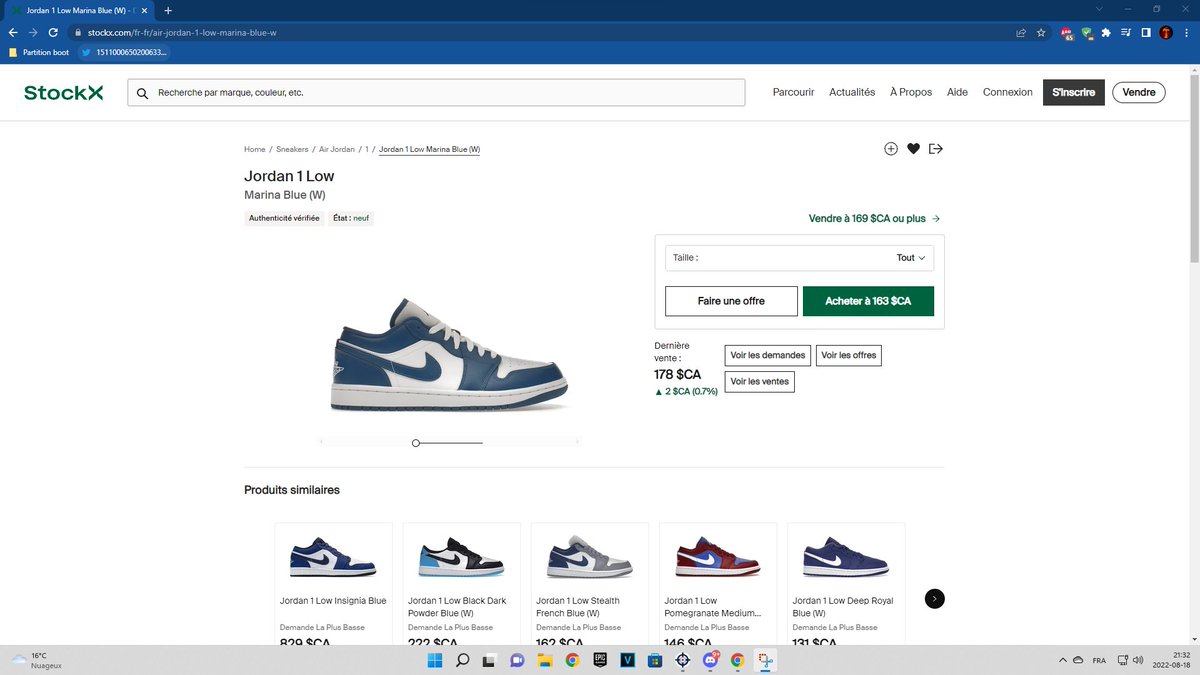Open the Adblock Plus extension icon
Image resolution: width=1200 pixels, height=675 pixels.
[x=1068, y=32]
